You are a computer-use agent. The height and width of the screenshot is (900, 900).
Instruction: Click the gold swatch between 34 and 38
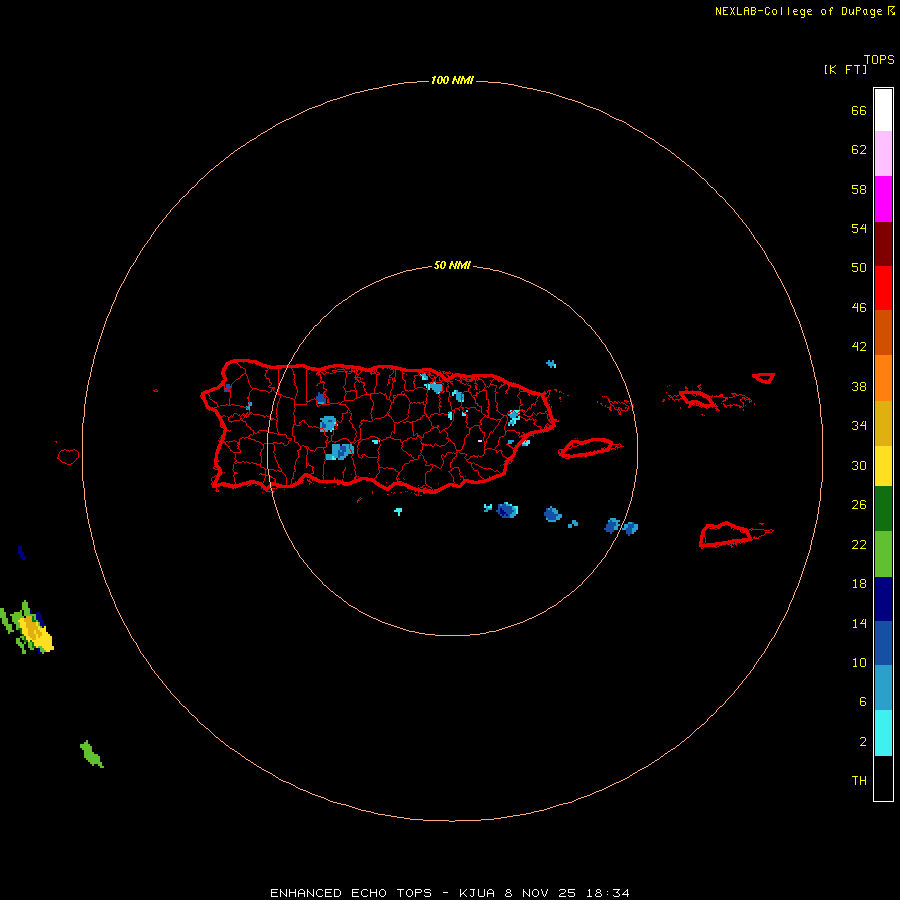(883, 423)
